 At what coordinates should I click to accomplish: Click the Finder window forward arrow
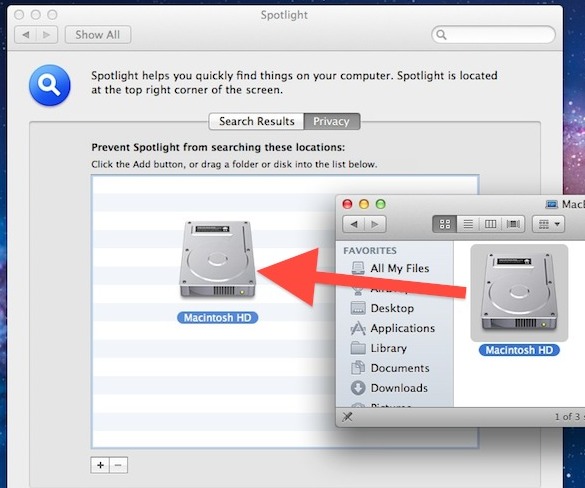coord(375,224)
